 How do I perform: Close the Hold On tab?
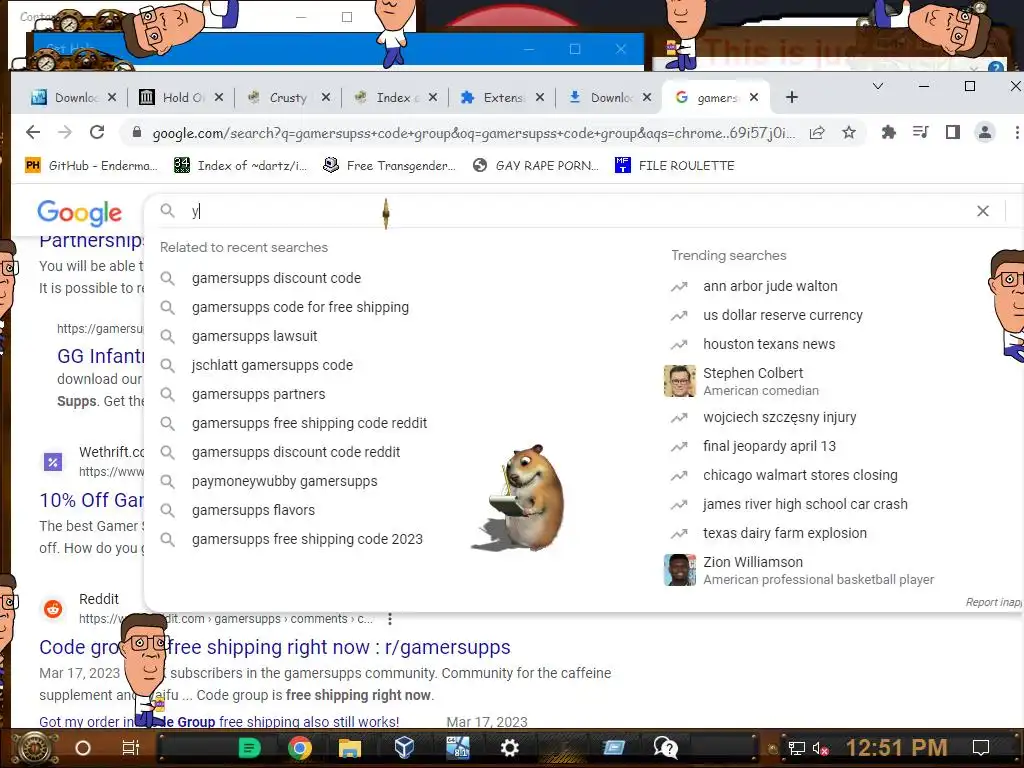pyautogui.click(x=219, y=97)
